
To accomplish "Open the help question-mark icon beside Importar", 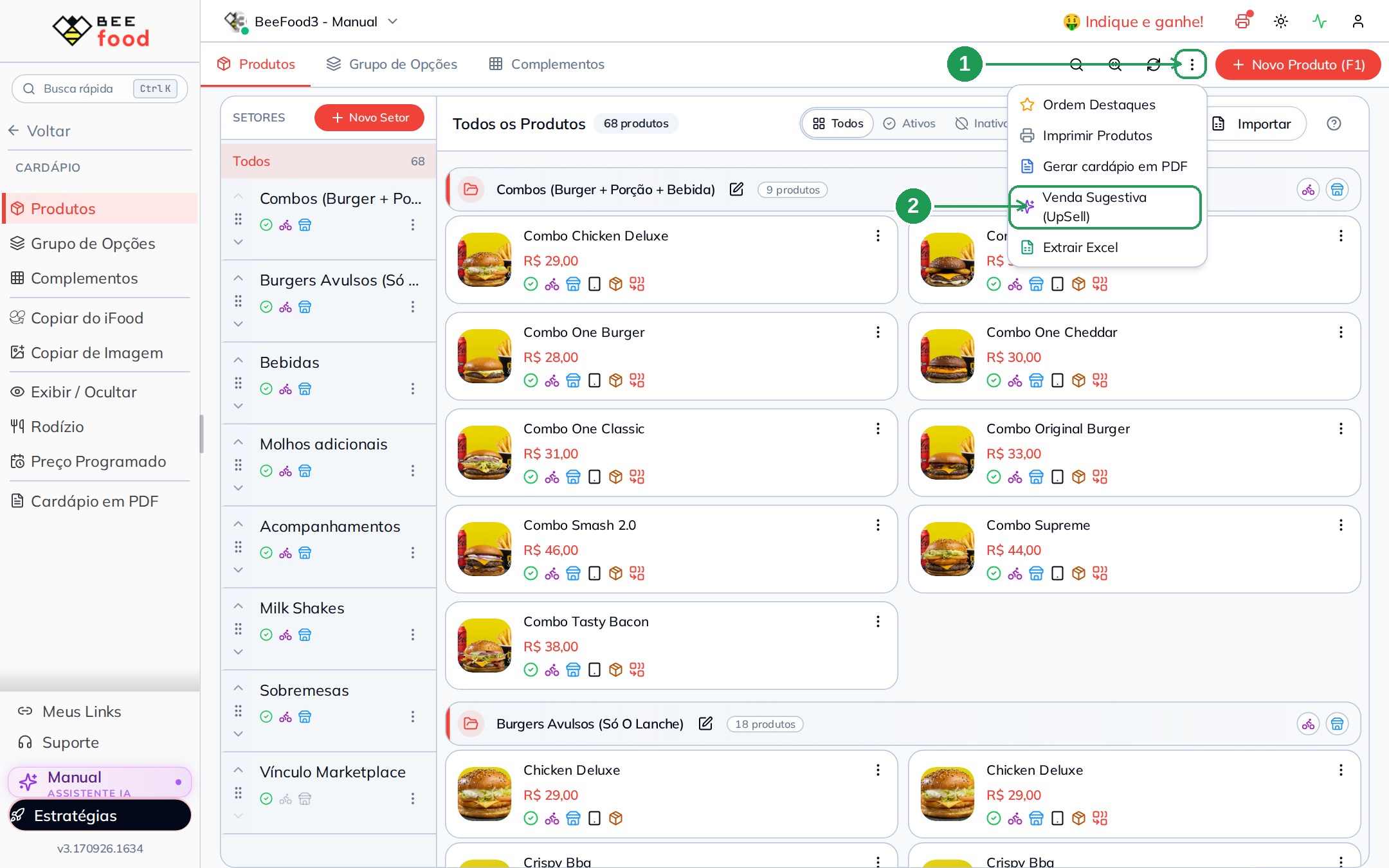I will (1334, 123).
